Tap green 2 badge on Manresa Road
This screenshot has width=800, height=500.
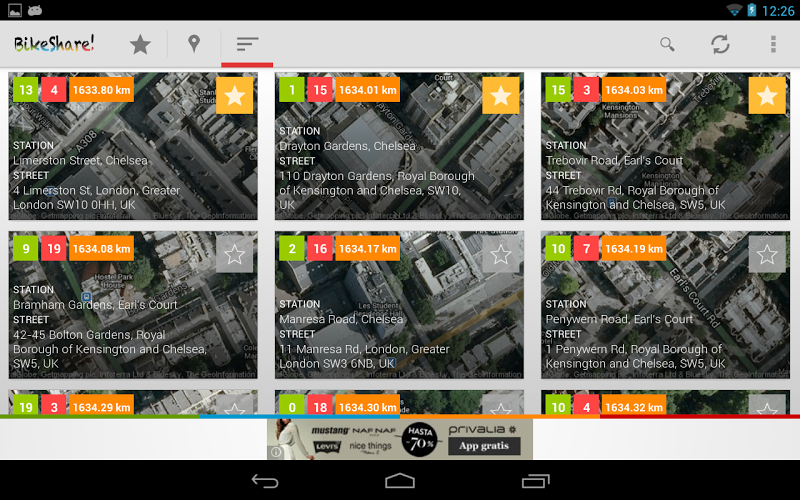[292, 248]
